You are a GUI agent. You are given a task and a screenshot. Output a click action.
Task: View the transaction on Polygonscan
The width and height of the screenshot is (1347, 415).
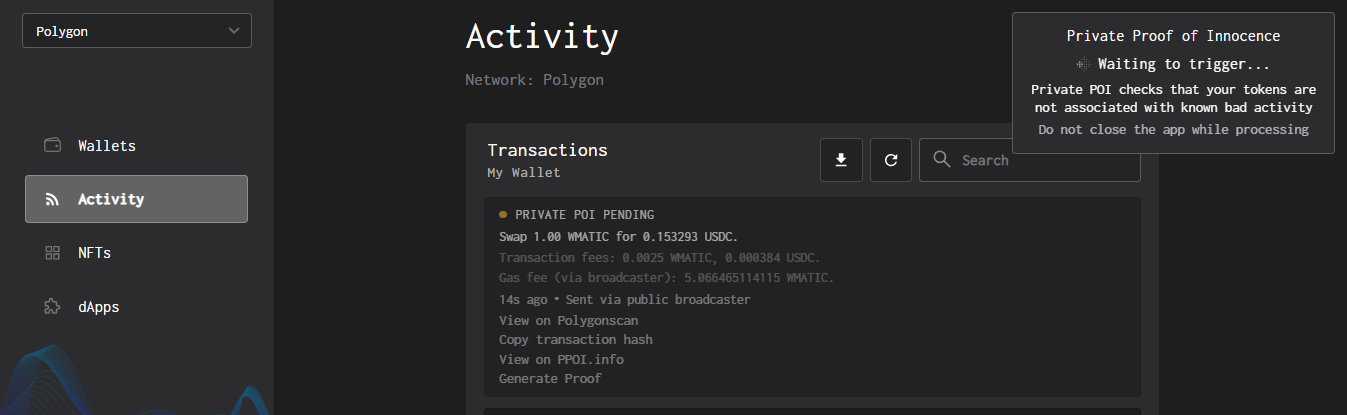click(x=568, y=320)
